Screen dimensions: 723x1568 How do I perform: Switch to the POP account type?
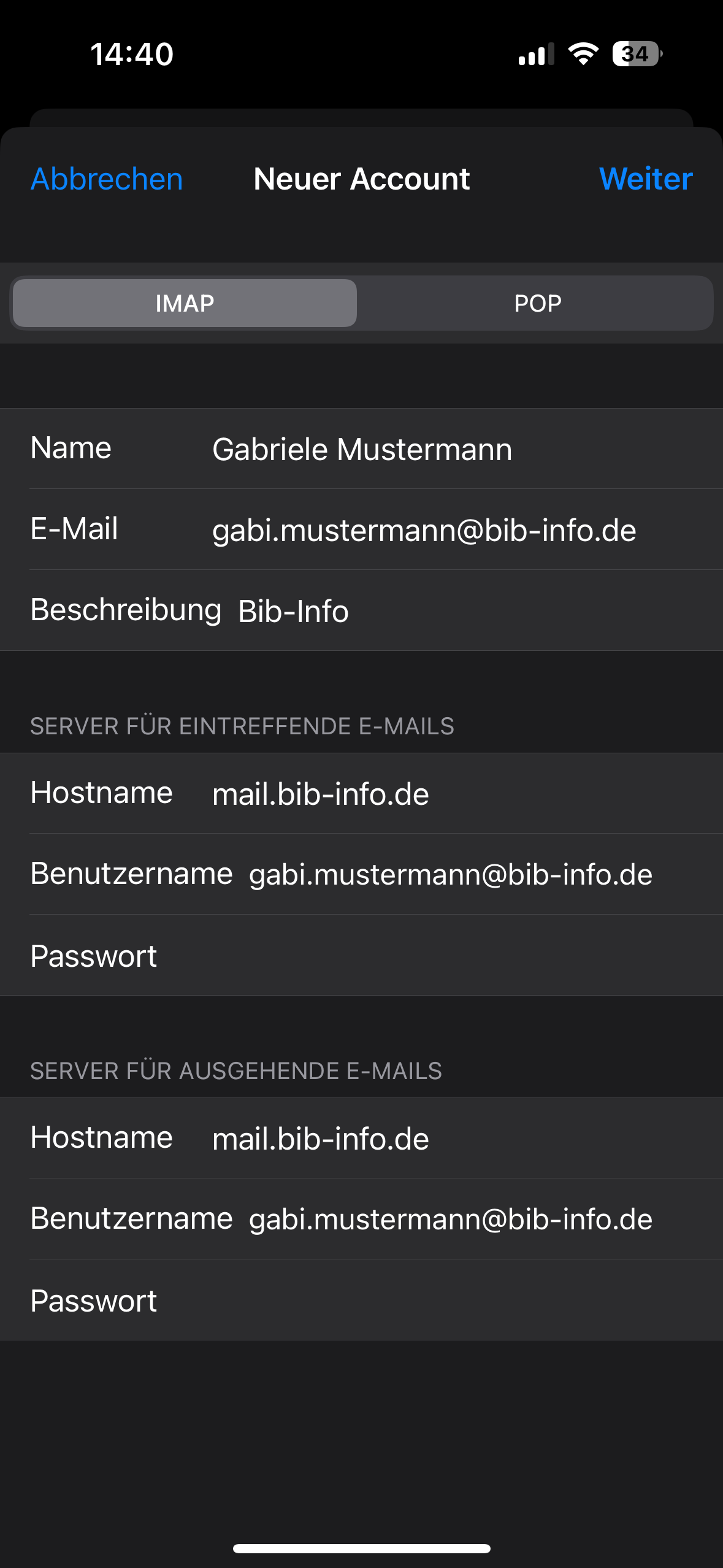click(x=537, y=303)
